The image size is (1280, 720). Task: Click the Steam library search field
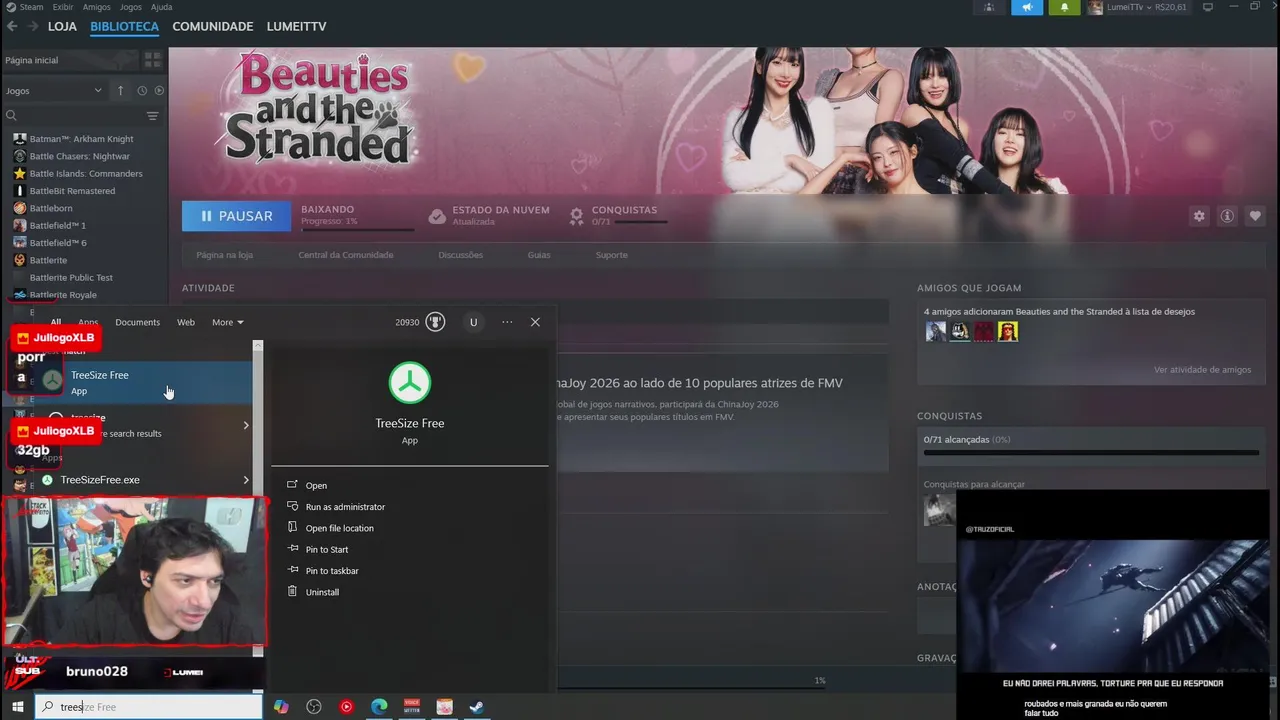click(x=74, y=116)
